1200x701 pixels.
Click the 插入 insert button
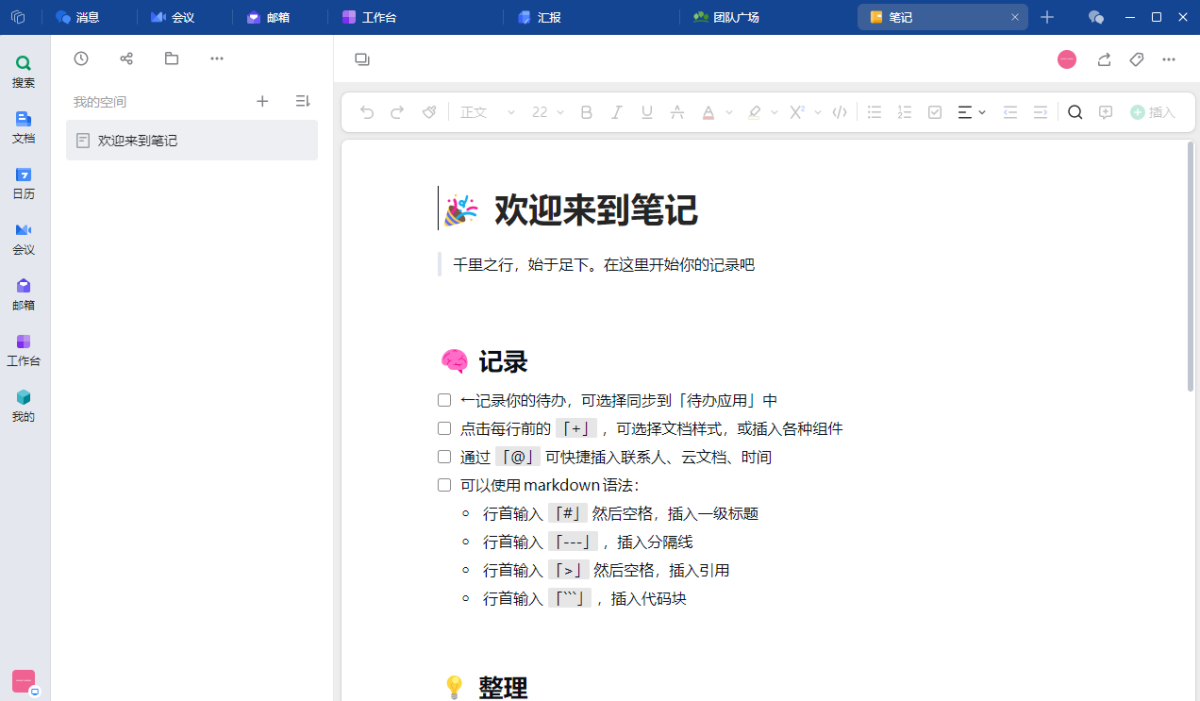(1153, 112)
